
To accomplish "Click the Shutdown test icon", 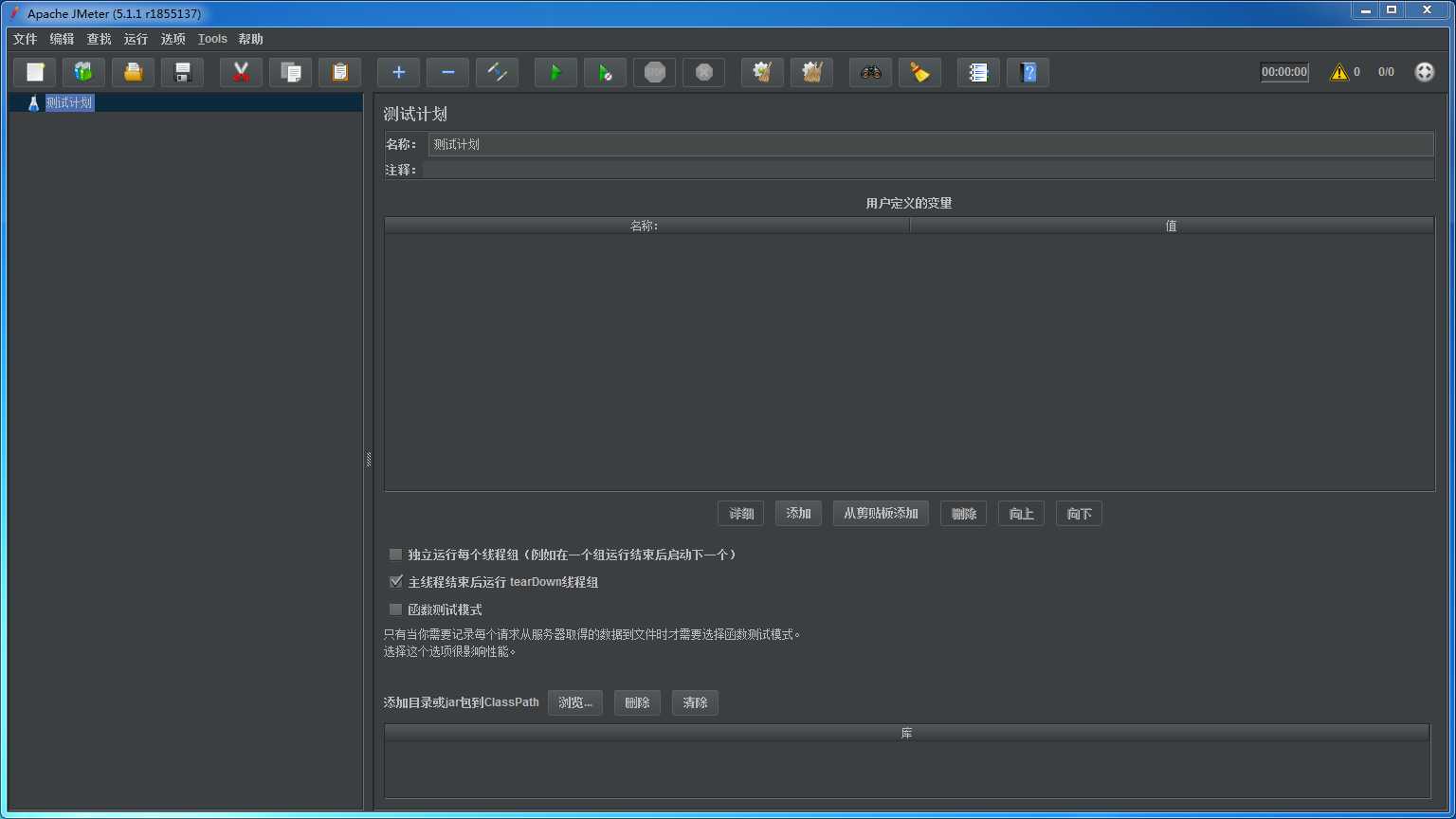I will pyautogui.click(x=704, y=72).
